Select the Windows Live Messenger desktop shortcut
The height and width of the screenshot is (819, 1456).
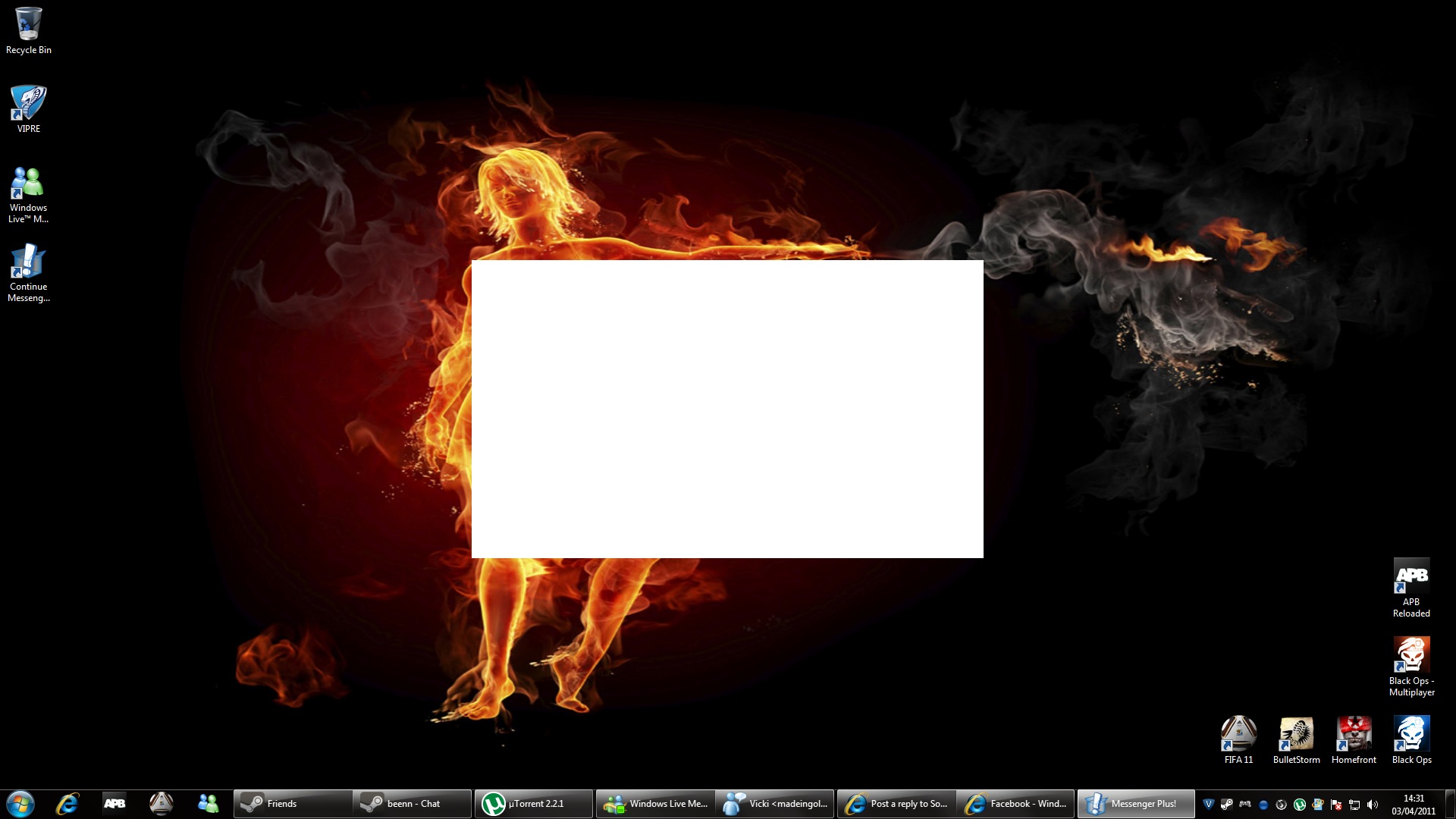(x=28, y=193)
